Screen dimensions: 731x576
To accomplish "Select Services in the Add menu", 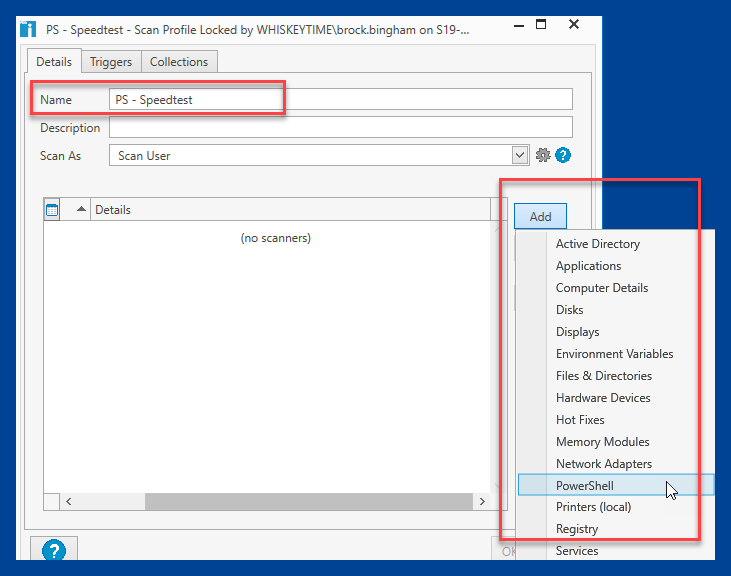I will (x=616, y=550).
